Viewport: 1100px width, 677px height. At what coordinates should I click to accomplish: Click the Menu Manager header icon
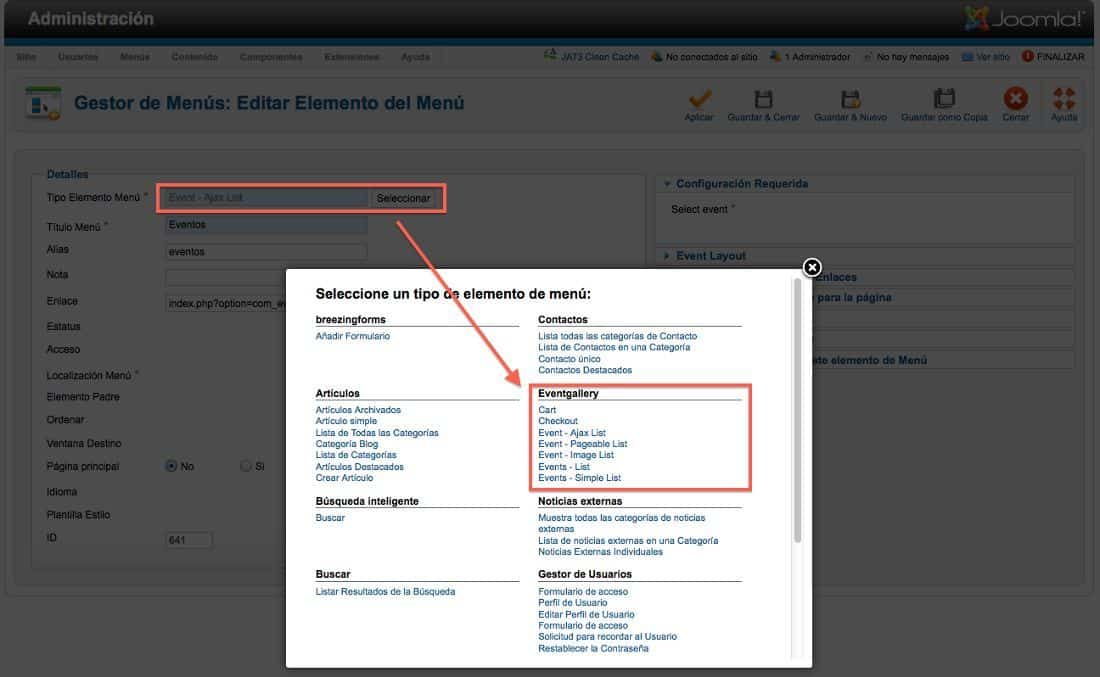(43, 103)
